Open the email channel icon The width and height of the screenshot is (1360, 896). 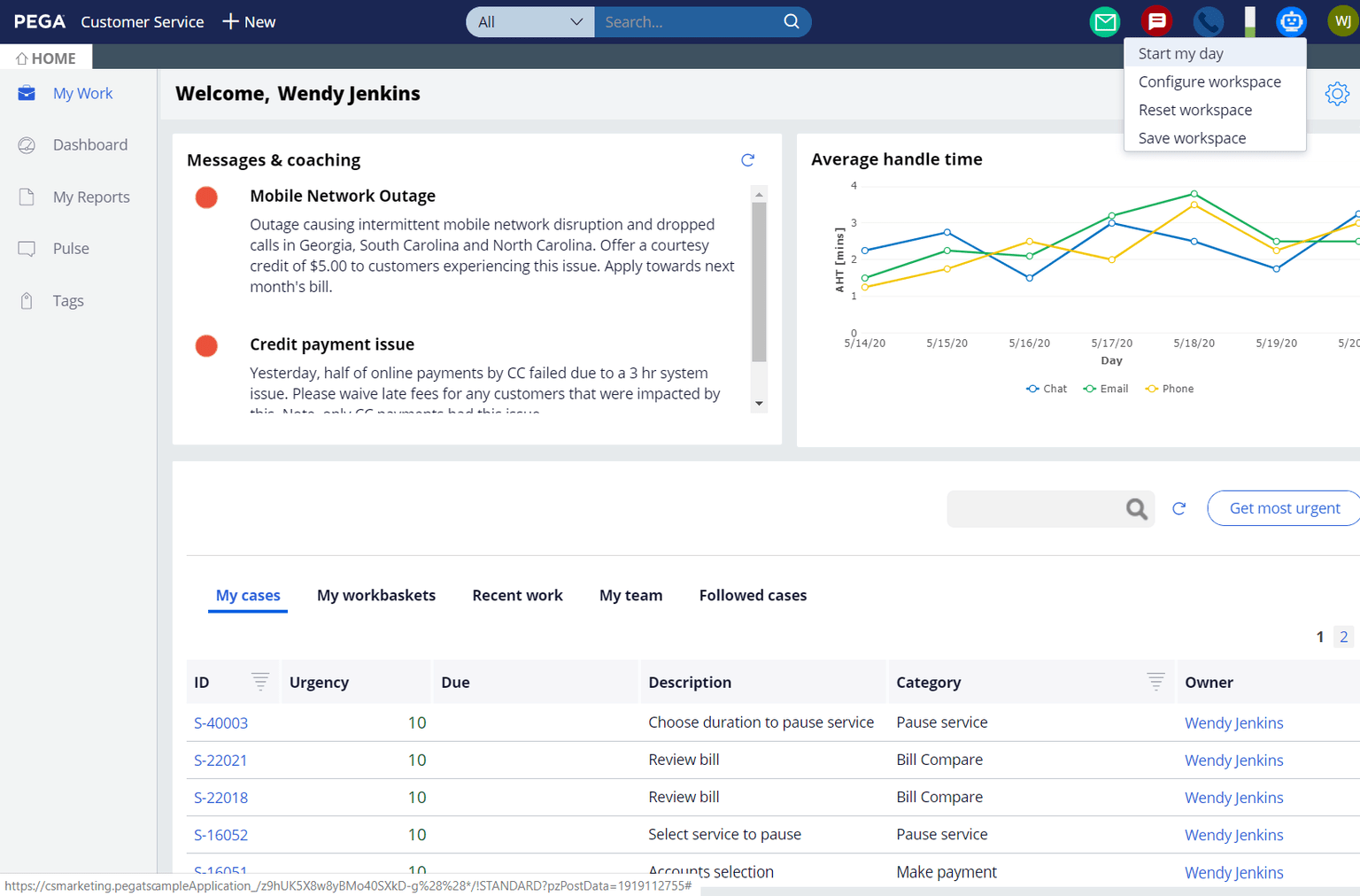[1104, 21]
